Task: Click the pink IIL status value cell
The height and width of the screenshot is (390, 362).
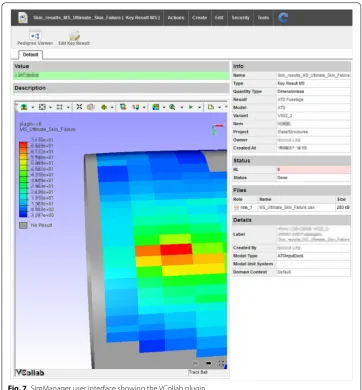Action: coord(313,170)
